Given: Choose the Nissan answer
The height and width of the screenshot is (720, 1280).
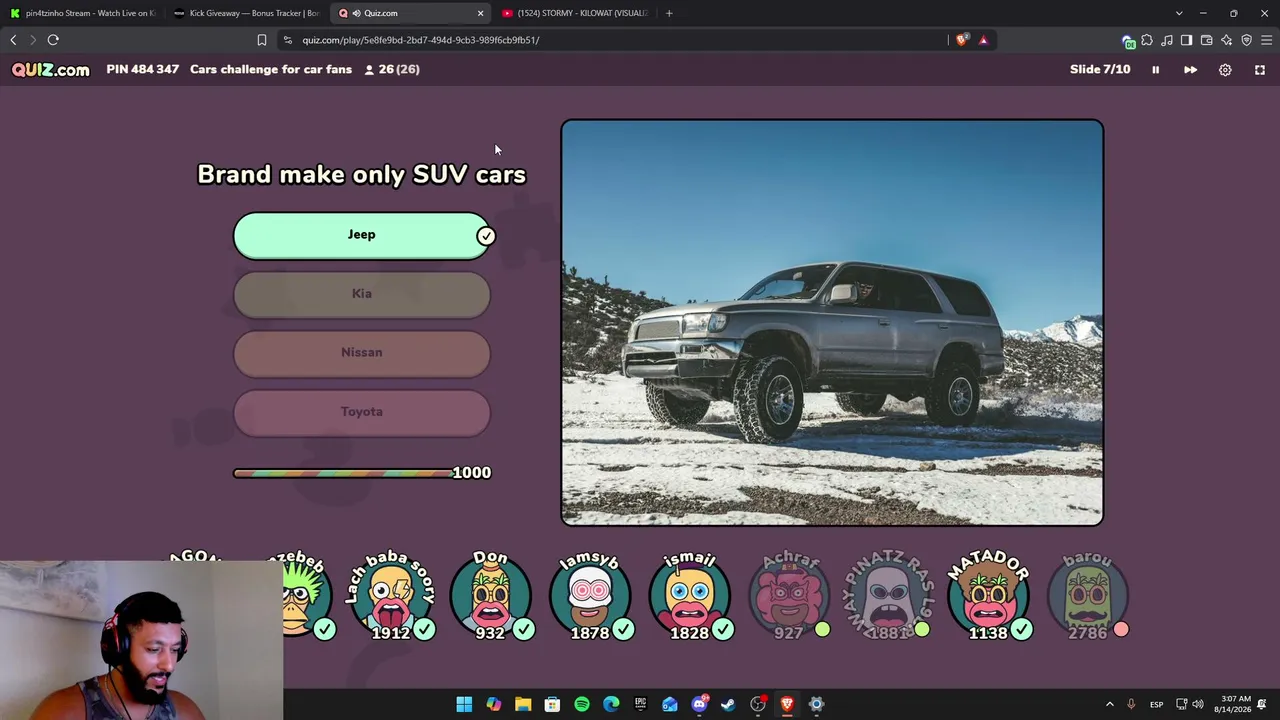Looking at the screenshot, I should pyautogui.click(x=362, y=353).
